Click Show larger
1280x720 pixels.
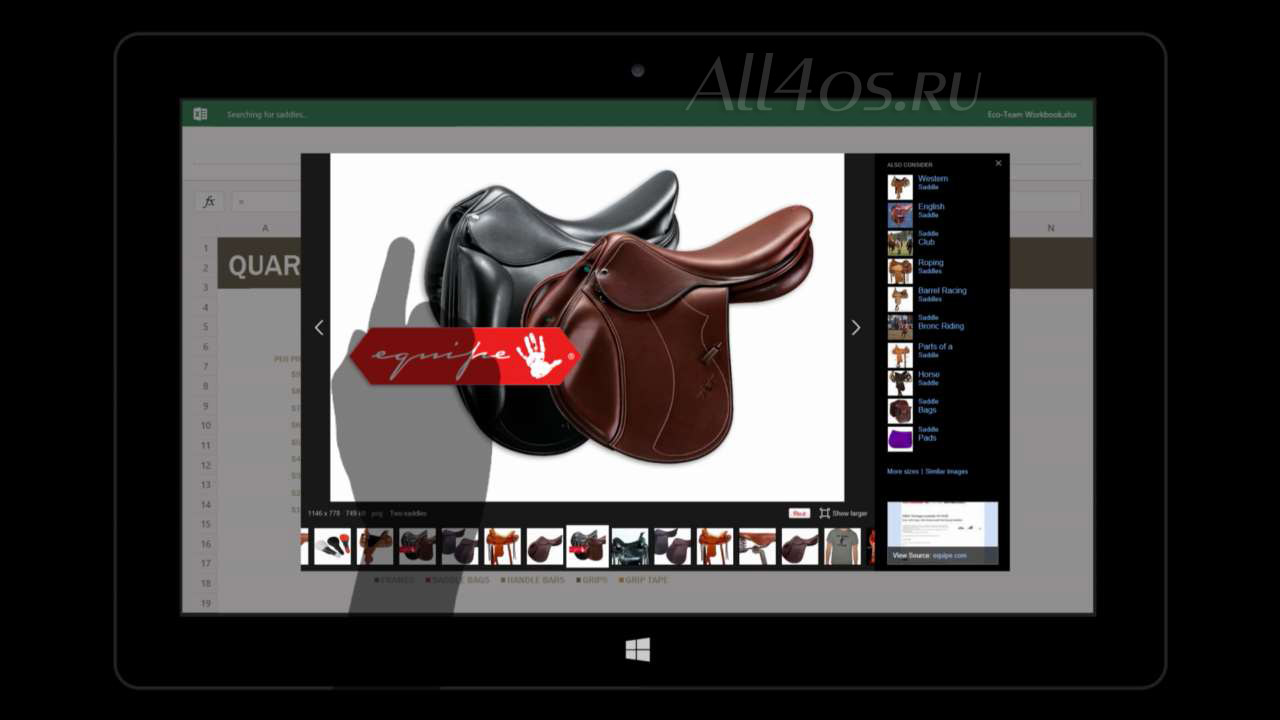843,513
